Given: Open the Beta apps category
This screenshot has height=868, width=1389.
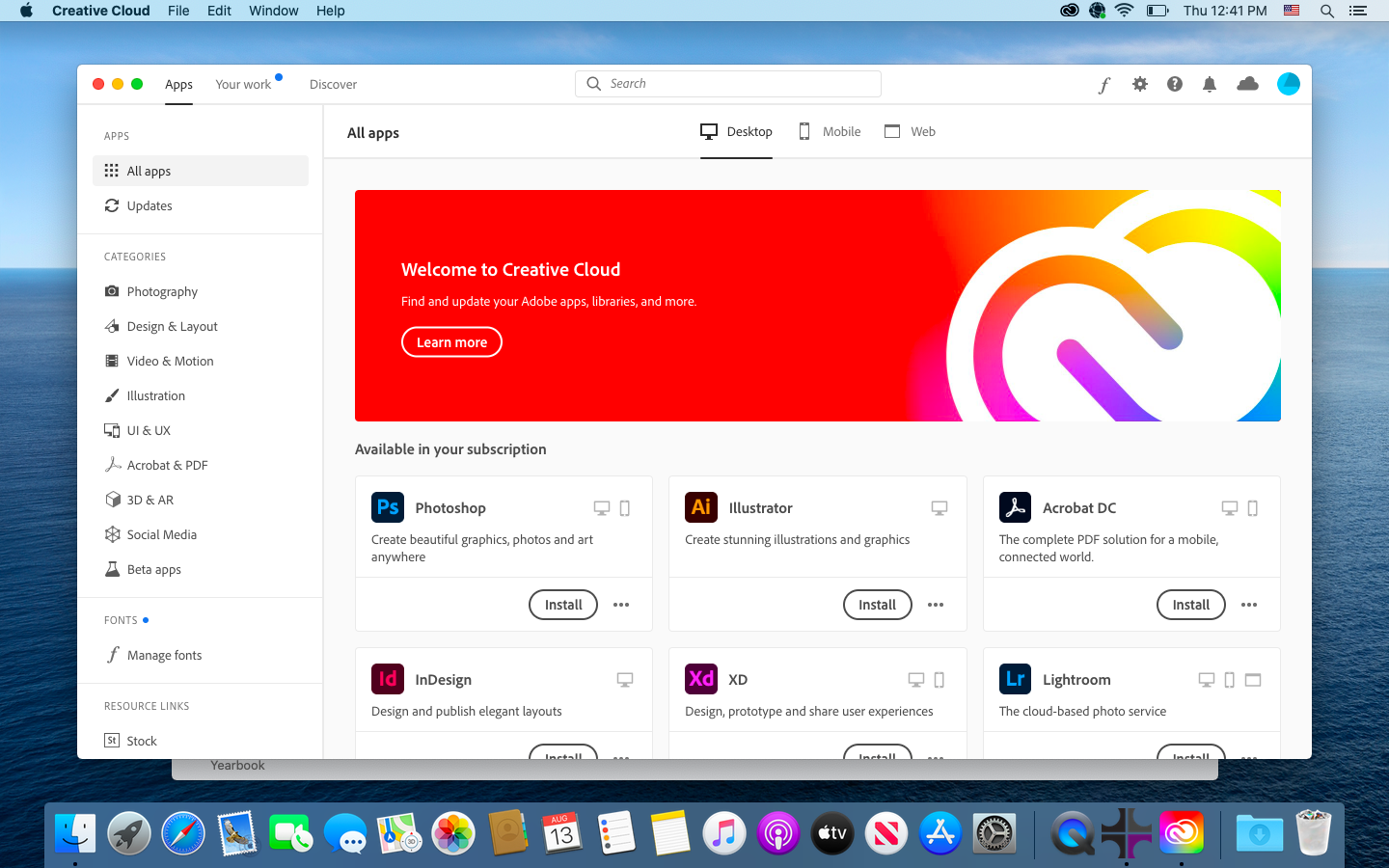Looking at the screenshot, I should (x=201, y=569).
